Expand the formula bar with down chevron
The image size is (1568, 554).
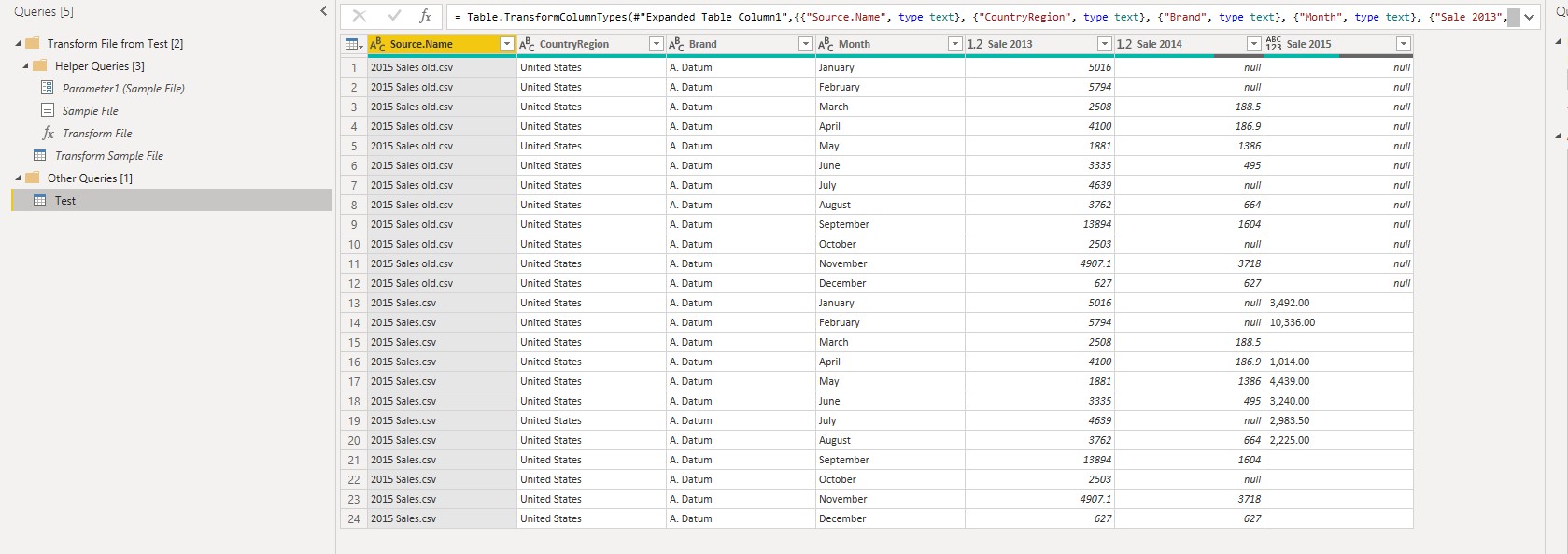click(x=1529, y=17)
